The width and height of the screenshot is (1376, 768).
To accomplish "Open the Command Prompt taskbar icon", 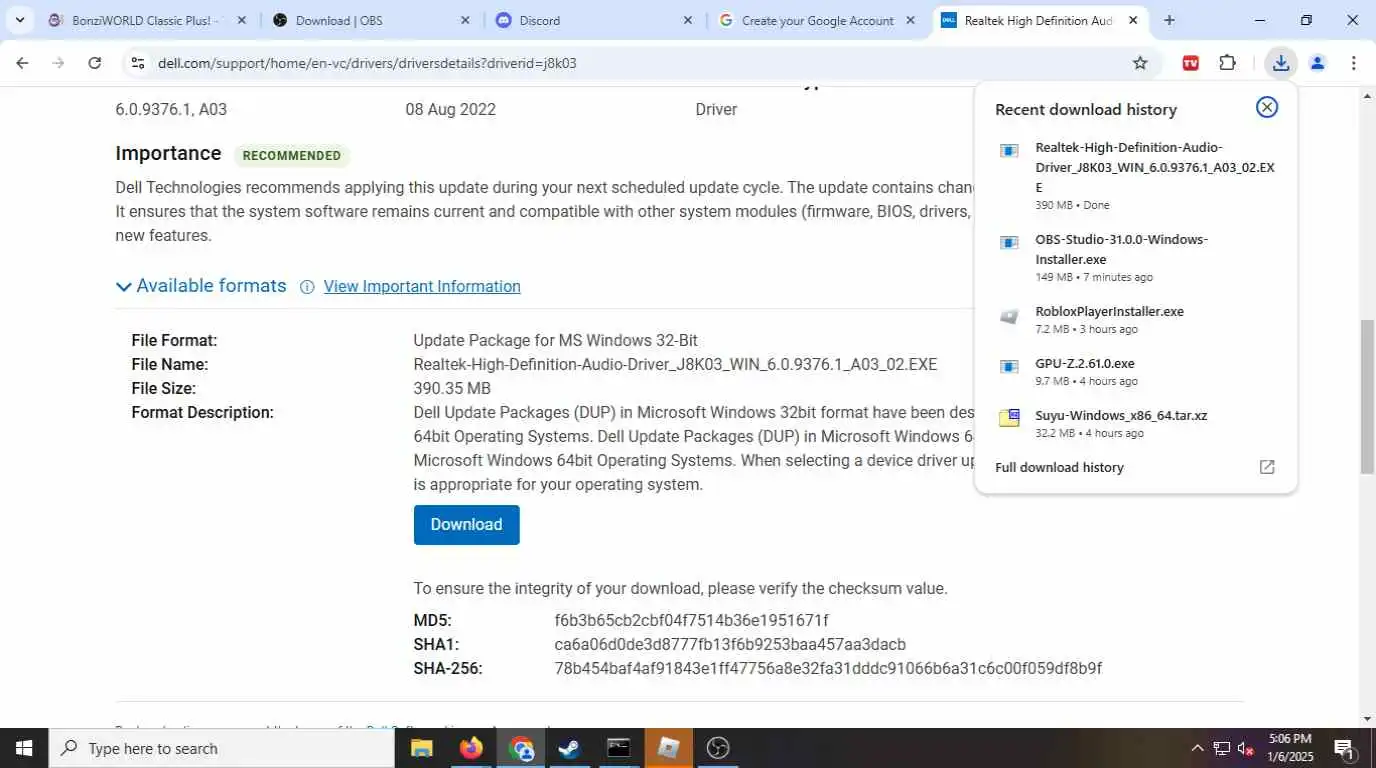I will click(619, 748).
